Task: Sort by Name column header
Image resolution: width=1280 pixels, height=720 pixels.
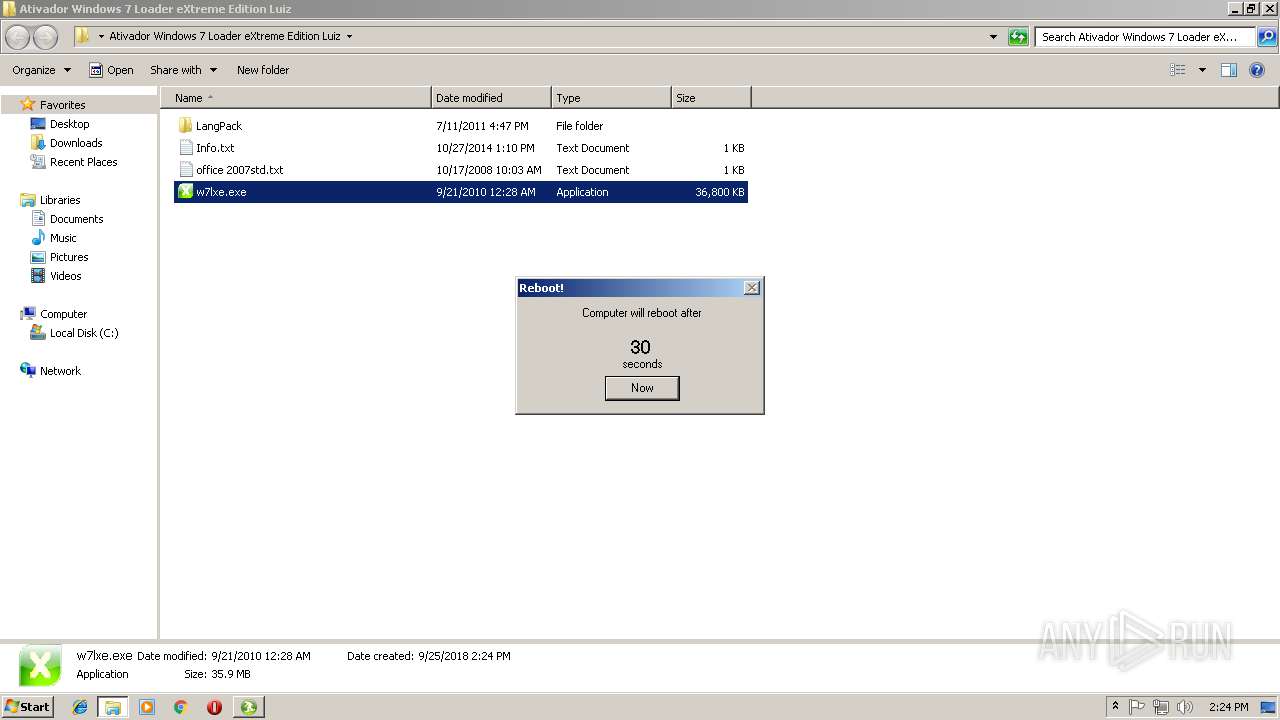Action: pyautogui.click(x=296, y=98)
